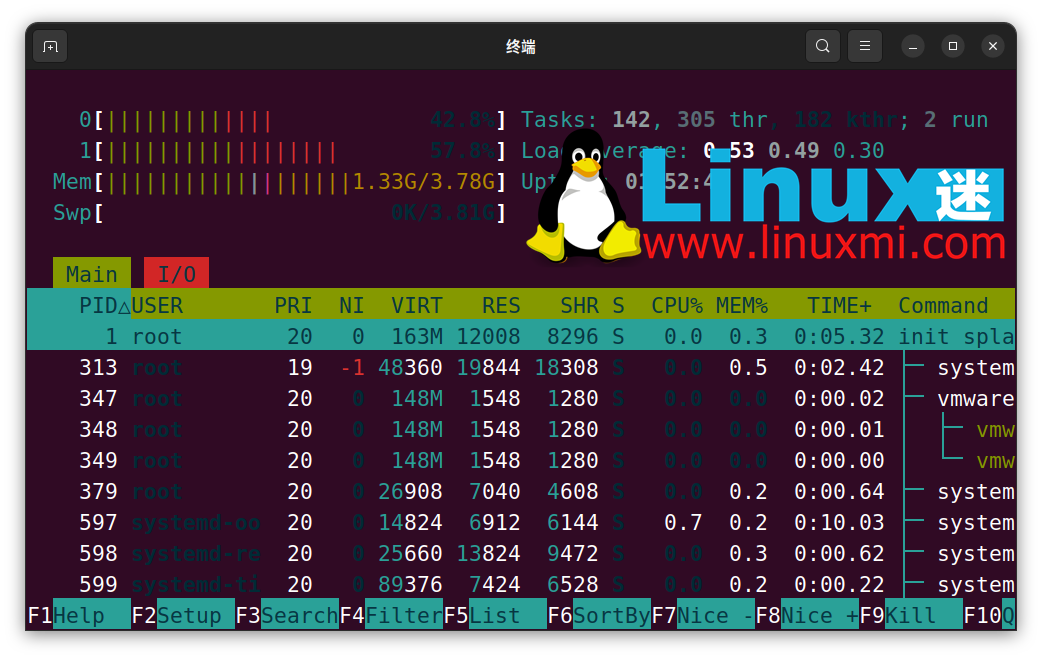Close the terminal window
1042x659 pixels.
pyautogui.click(x=993, y=47)
